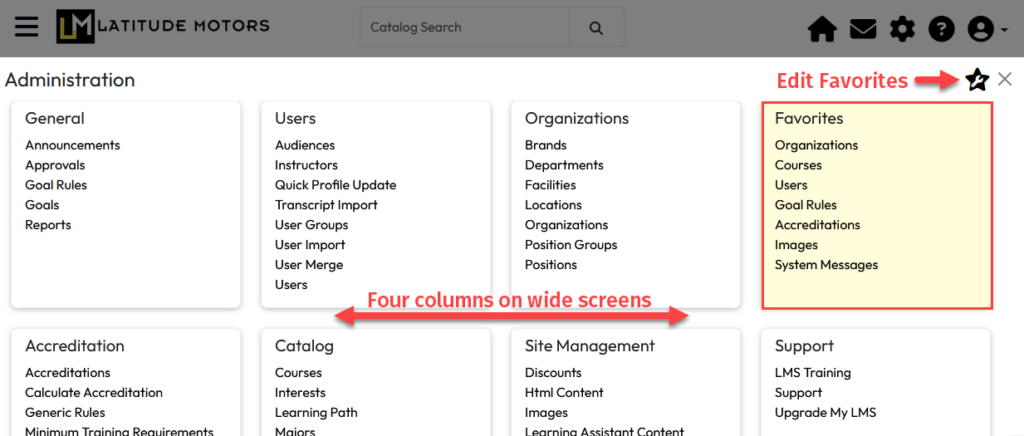Click into the Catalog Search field
1024x436 pixels.
pyautogui.click(x=464, y=28)
